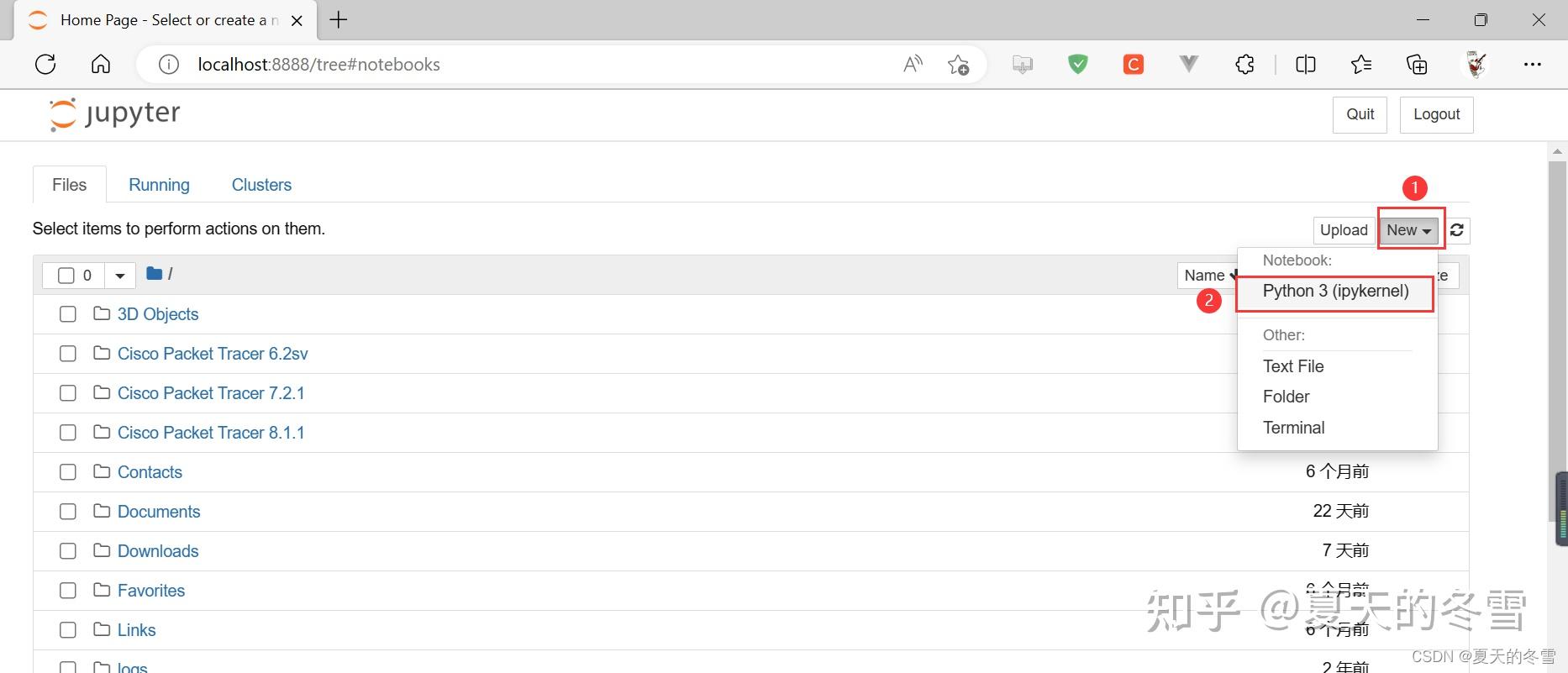Create a Python 3 (ipykernel) notebook
1568x673 pixels.
tap(1335, 292)
